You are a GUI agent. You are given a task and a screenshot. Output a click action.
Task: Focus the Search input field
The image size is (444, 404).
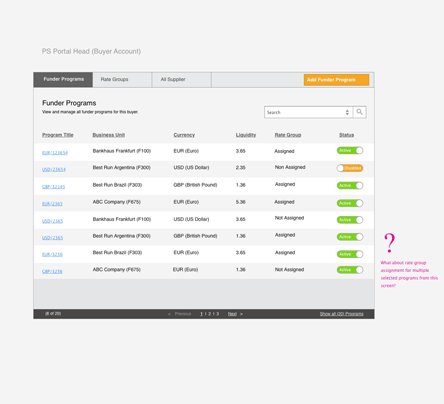point(308,112)
